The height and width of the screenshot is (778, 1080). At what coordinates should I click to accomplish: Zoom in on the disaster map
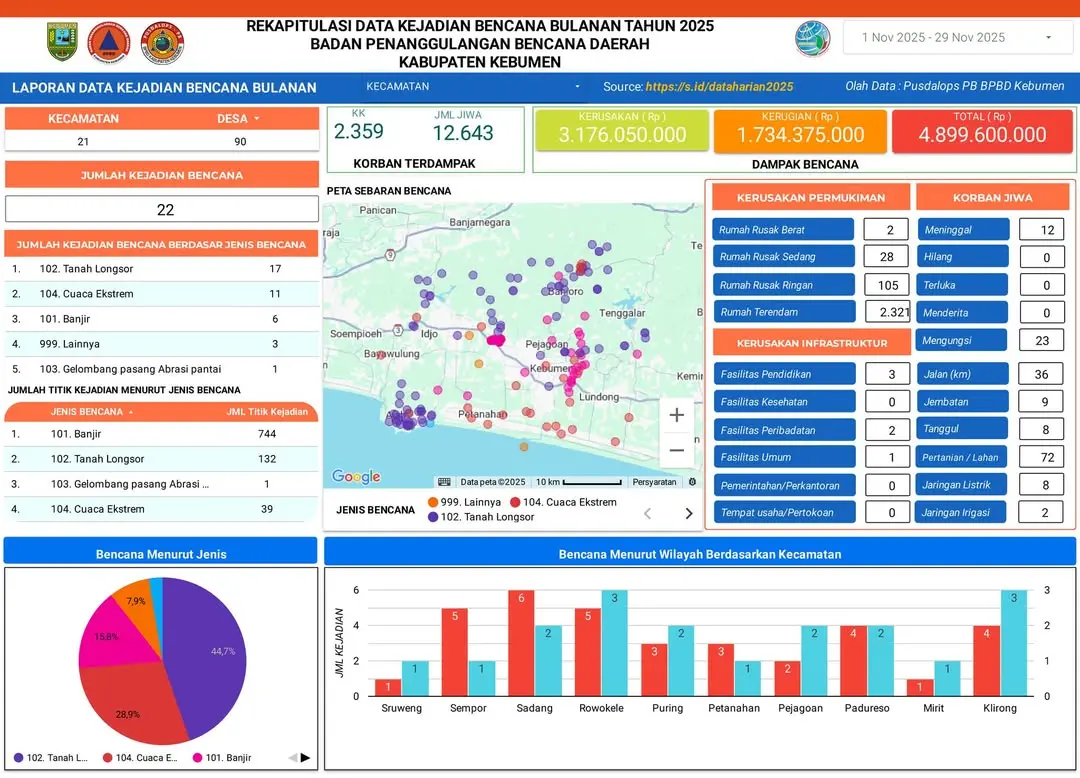[676, 415]
